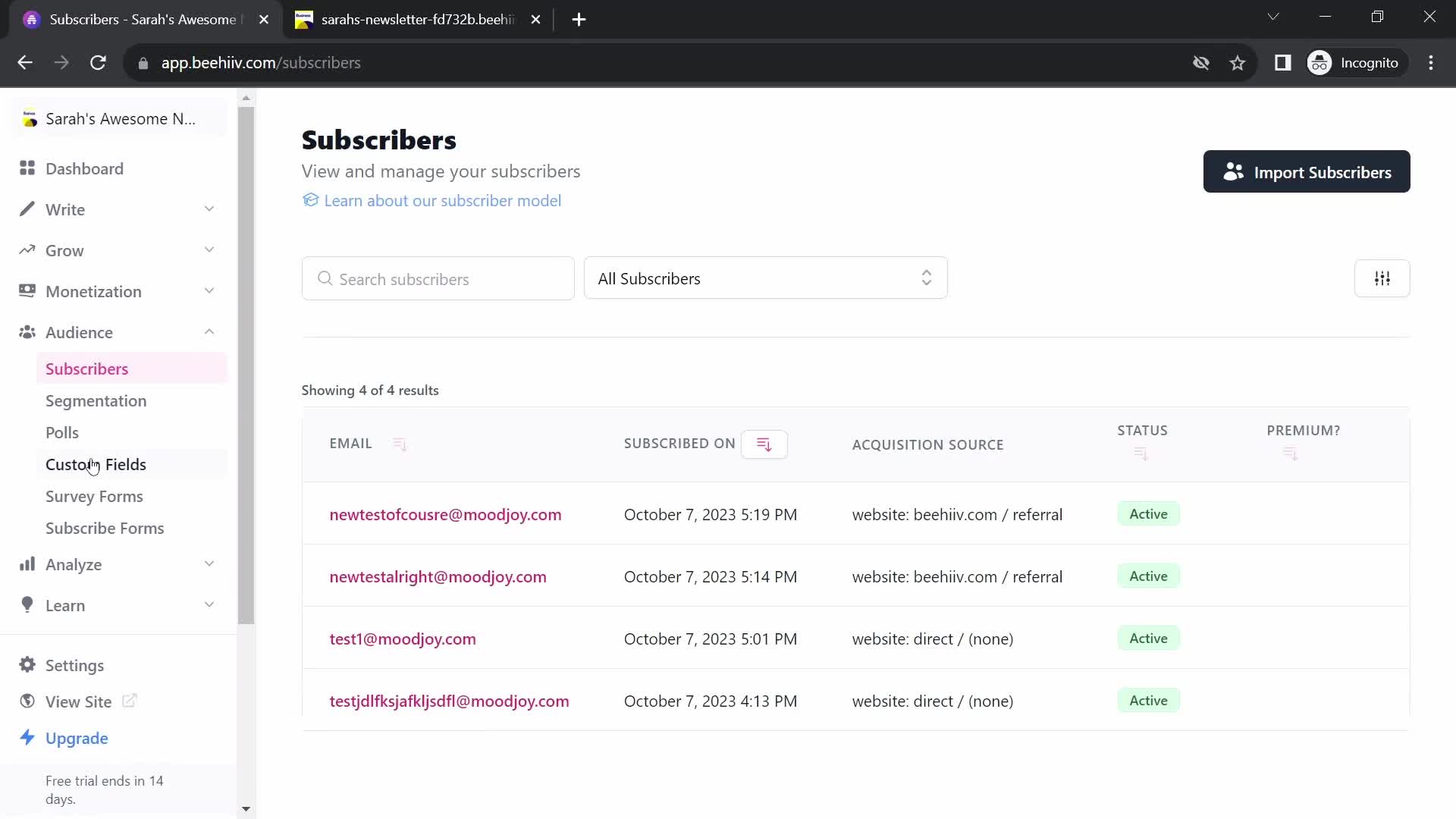Screen dimensions: 1456x819
Task: Open the Learn section
Action: click(x=65, y=605)
